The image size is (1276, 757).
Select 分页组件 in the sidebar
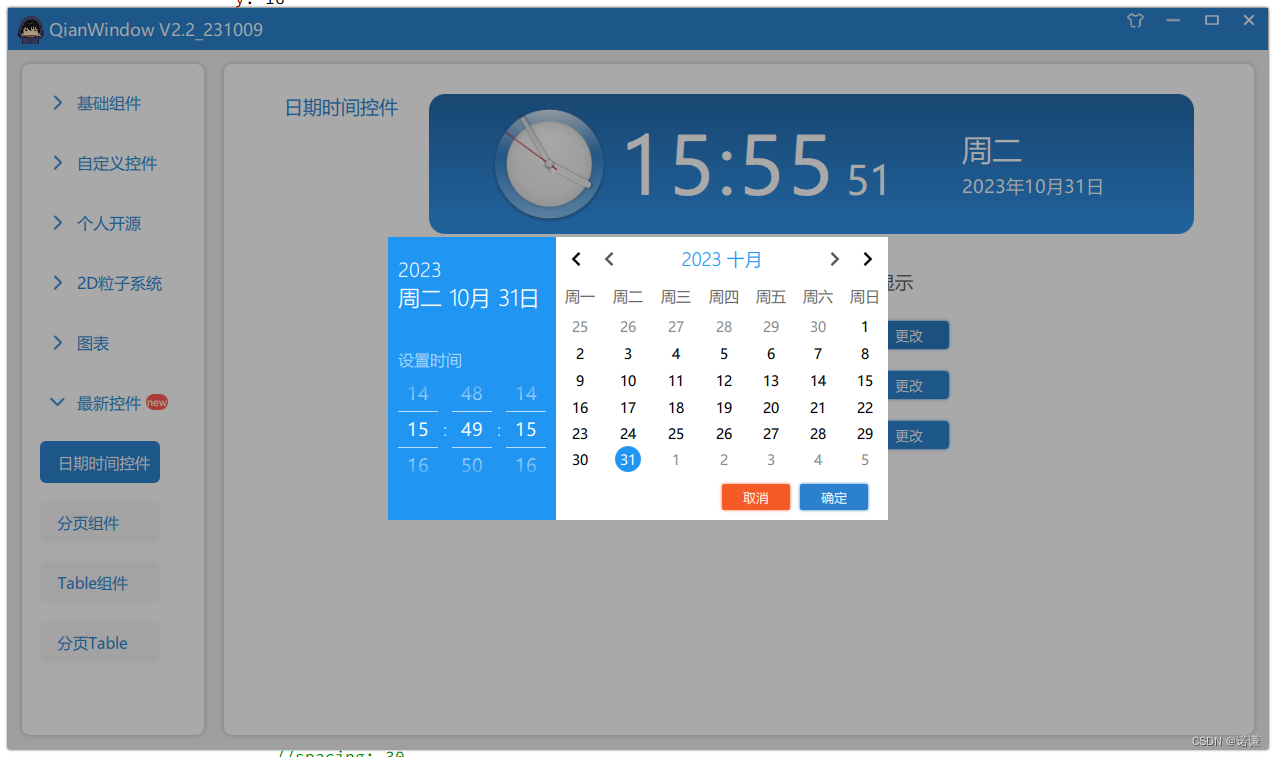coord(99,522)
